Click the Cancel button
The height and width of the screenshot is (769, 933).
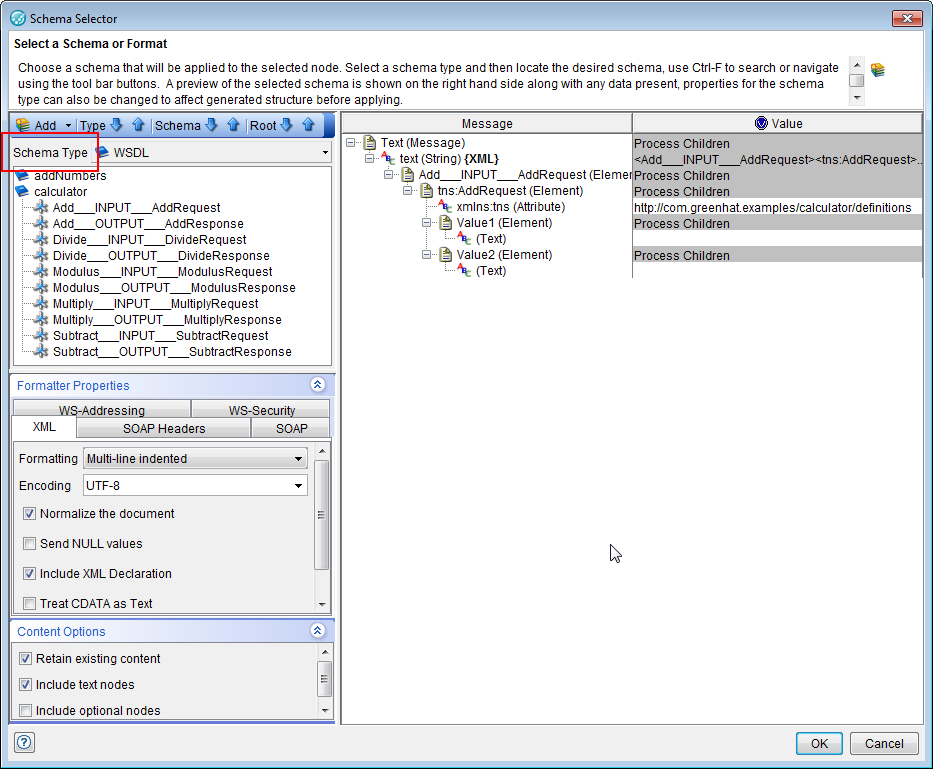pos(884,743)
